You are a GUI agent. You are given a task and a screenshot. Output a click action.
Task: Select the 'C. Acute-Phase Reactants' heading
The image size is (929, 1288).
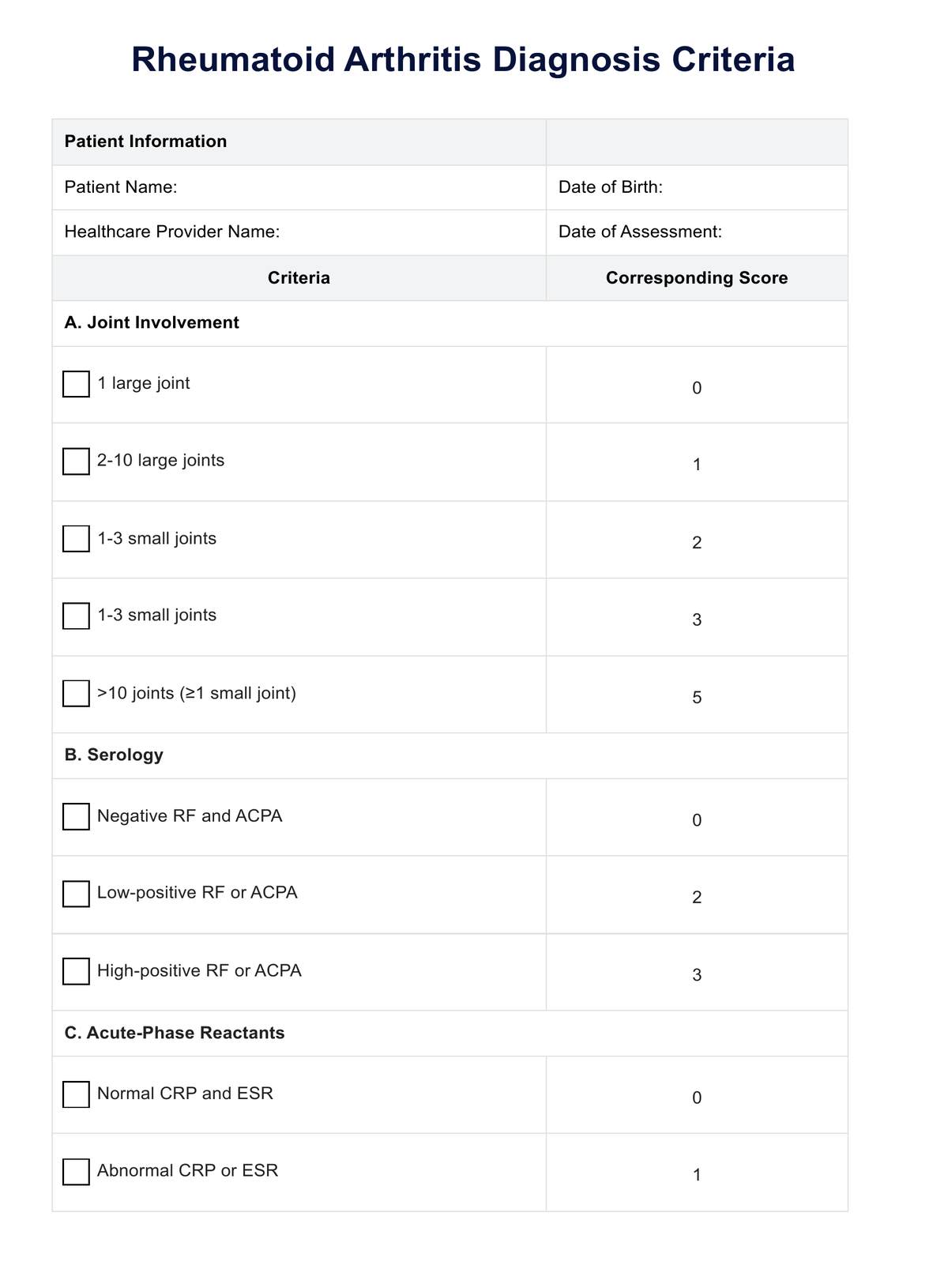[x=175, y=1033]
